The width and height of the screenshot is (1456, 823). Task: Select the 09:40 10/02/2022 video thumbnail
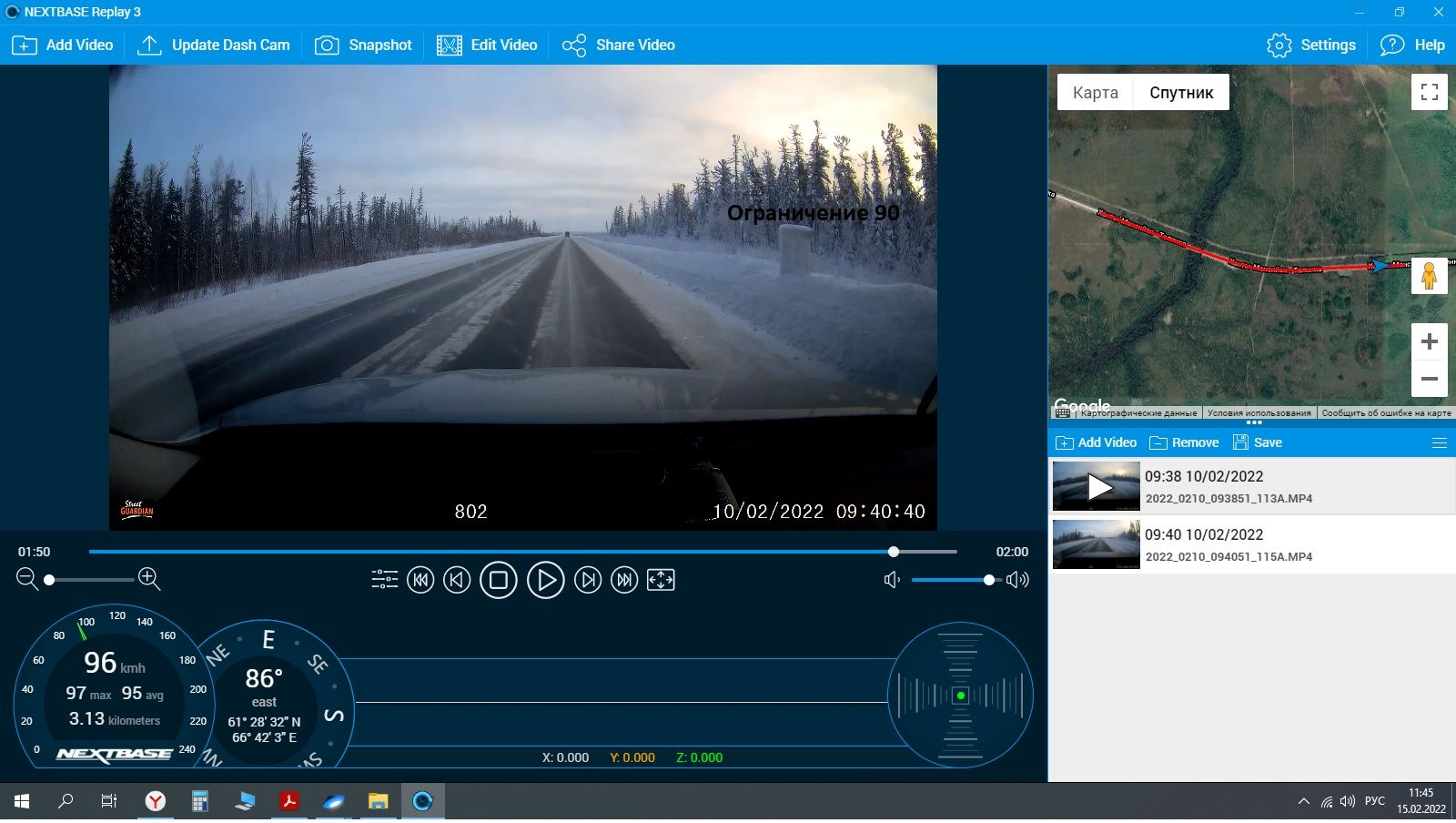pyautogui.click(x=1096, y=544)
